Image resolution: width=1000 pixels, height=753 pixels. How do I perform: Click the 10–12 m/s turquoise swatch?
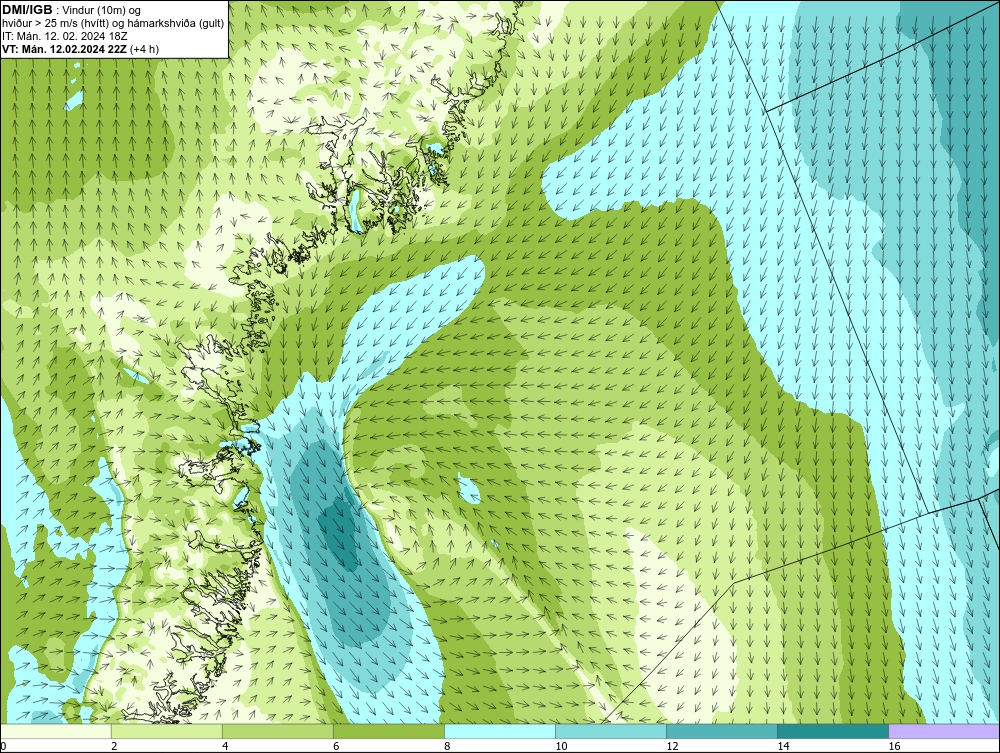pos(611,731)
